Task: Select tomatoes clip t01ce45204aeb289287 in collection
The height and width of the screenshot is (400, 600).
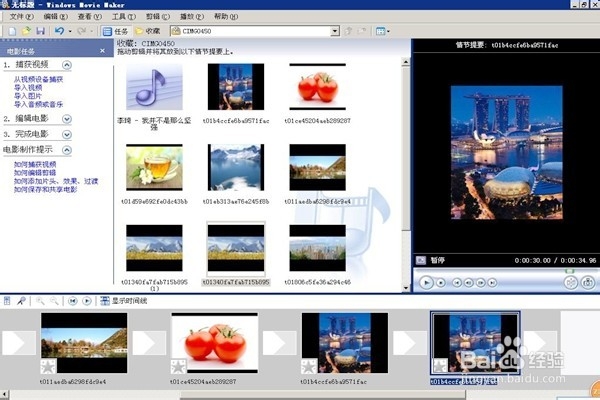Action: coord(318,87)
